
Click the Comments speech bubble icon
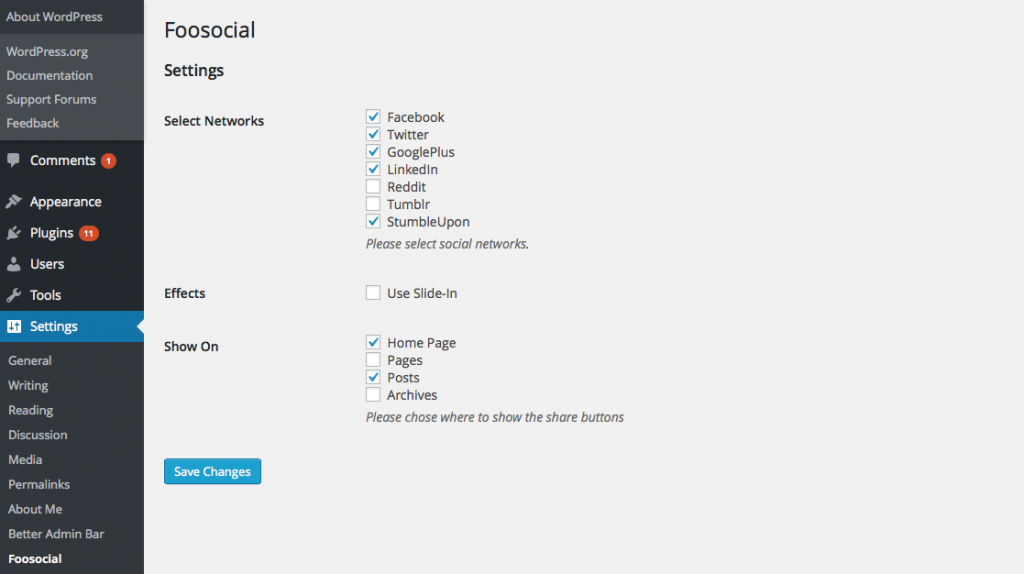pos(13,160)
